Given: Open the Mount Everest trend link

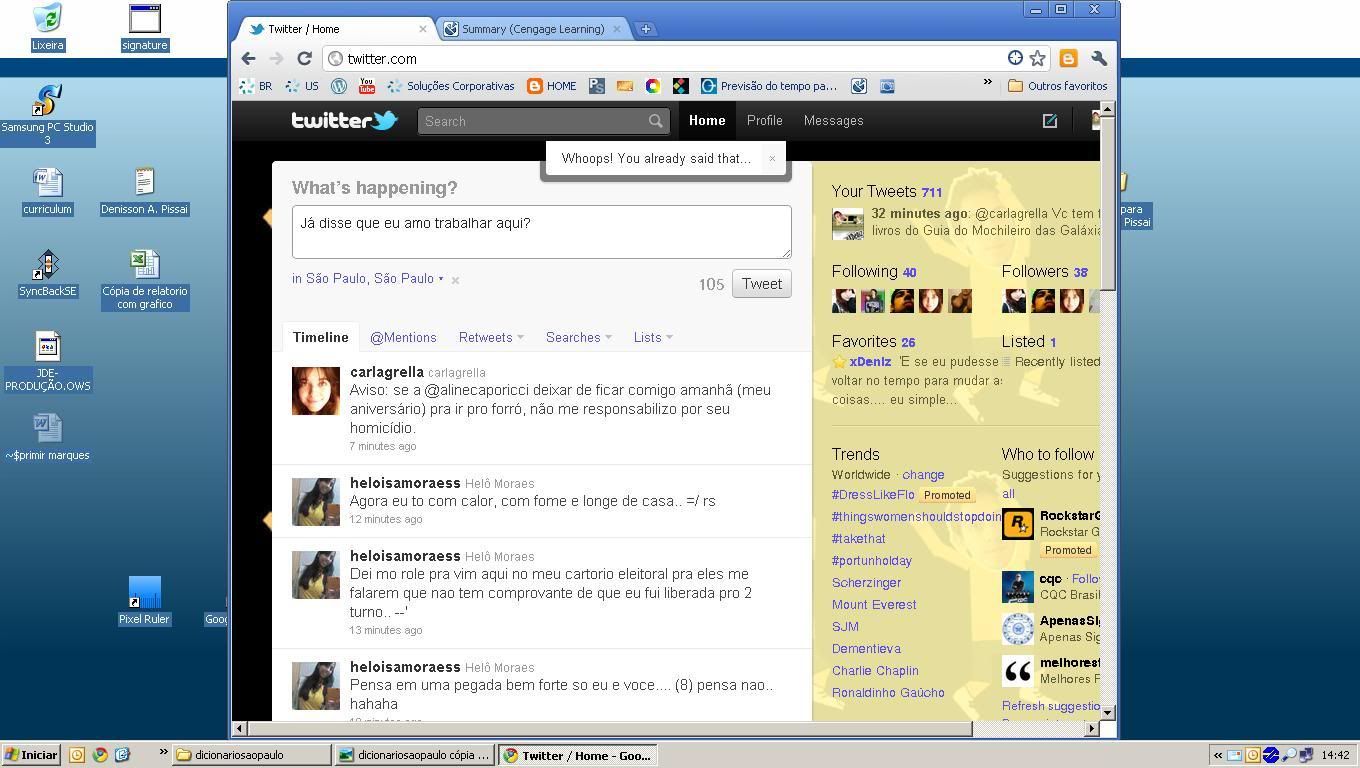Looking at the screenshot, I should pyautogui.click(x=874, y=605).
